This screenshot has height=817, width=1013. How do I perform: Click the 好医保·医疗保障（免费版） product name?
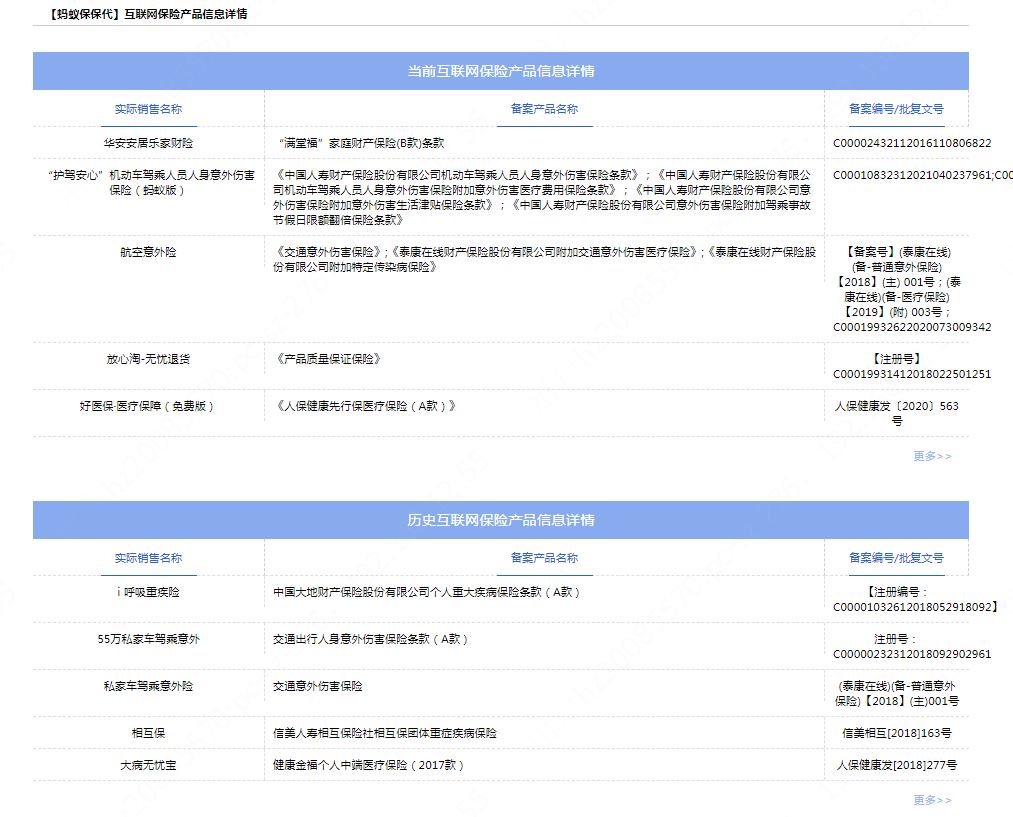(149, 406)
